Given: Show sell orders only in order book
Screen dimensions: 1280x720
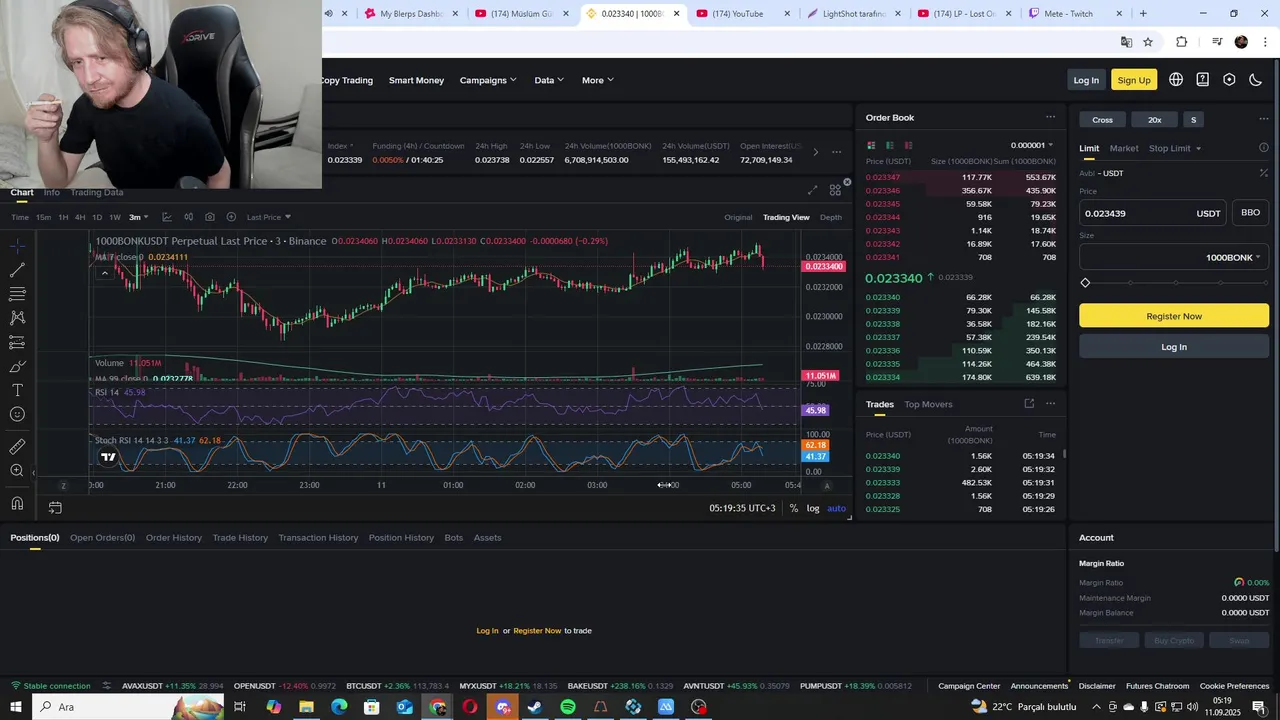Looking at the screenshot, I should pos(909,145).
